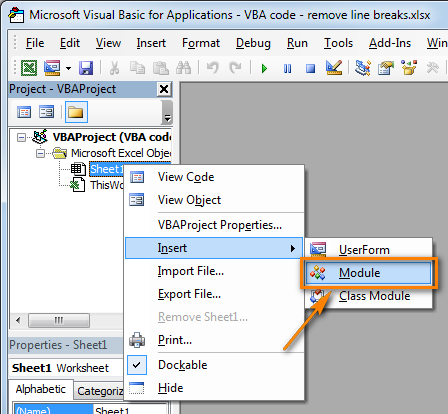Open the Debug menu
The height and width of the screenshot is (414, 448).
tap(253, 43)
